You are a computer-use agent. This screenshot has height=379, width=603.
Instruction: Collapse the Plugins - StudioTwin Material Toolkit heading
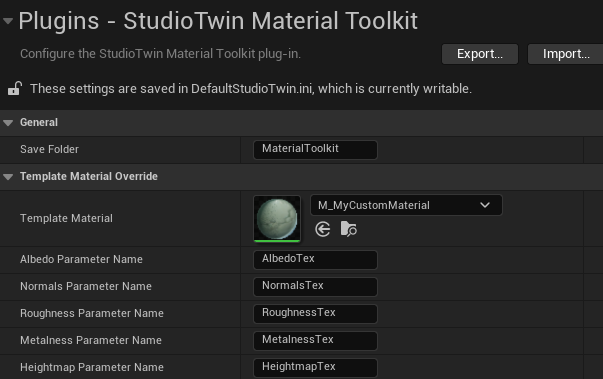(8, 21)
